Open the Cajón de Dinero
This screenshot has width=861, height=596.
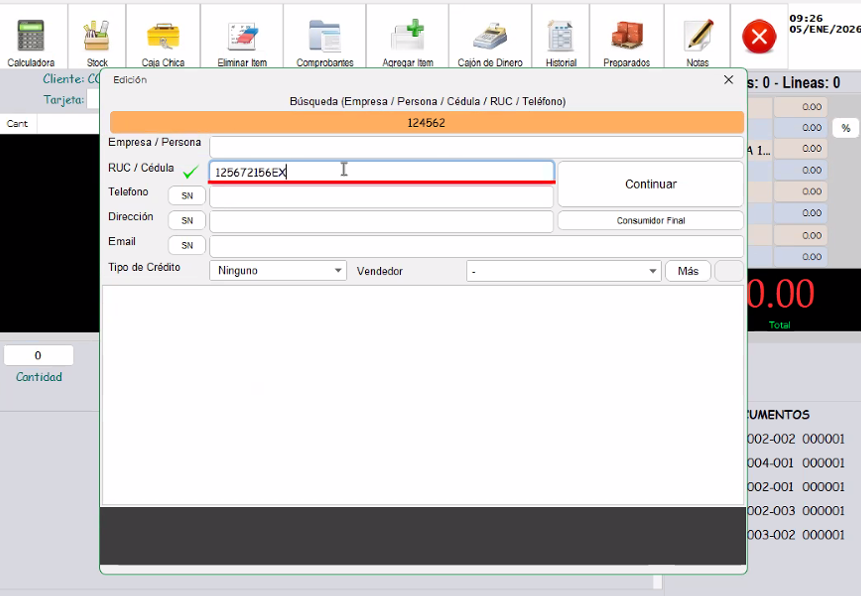490,37
